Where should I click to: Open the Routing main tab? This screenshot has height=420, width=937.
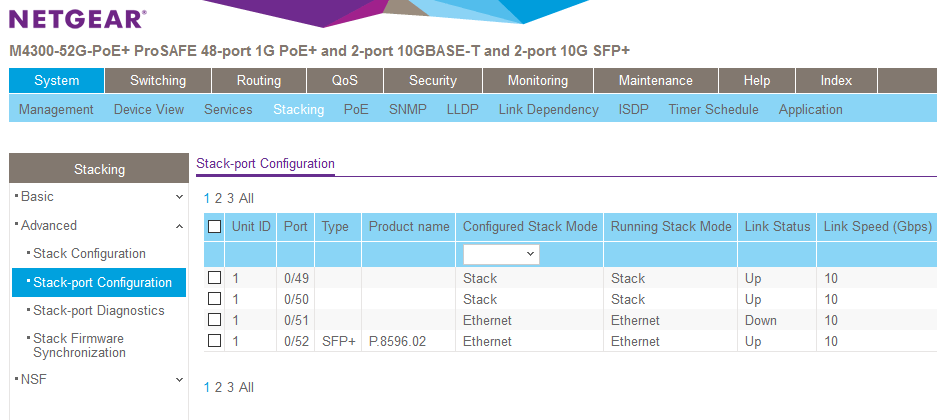259,81
